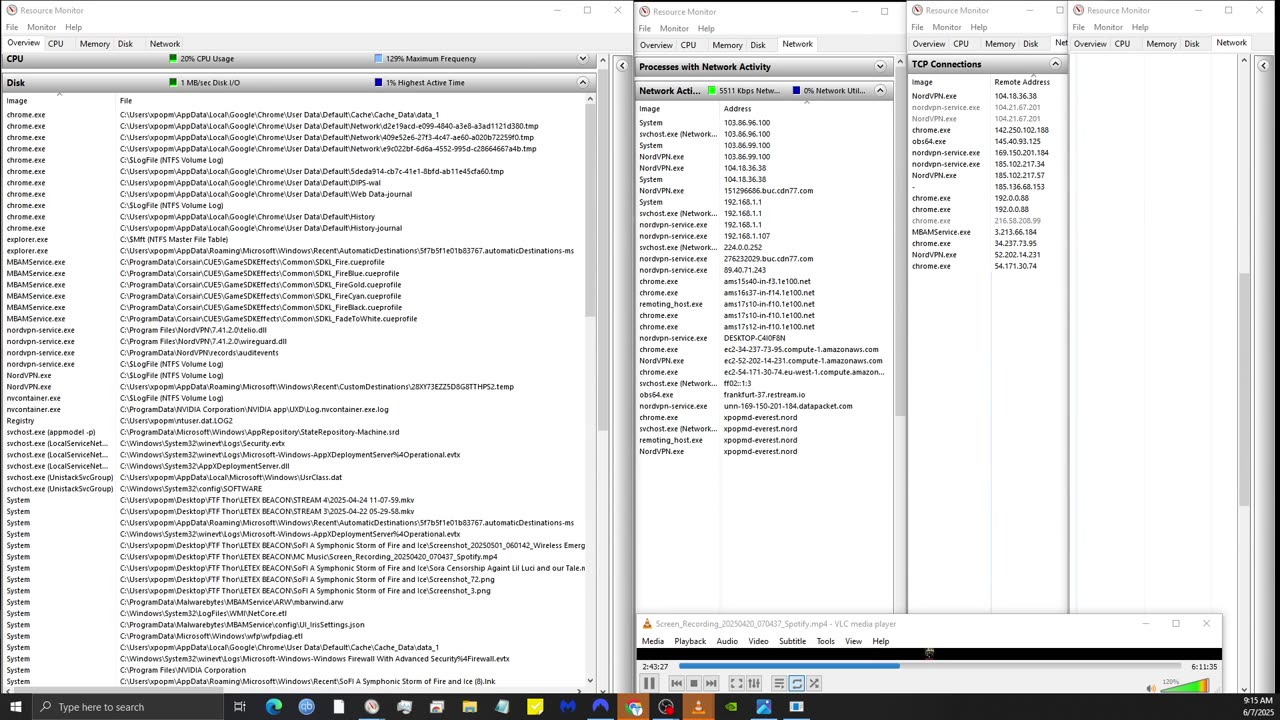Open NordVPN from the taskbar
1280x720 pixels.
point(600,707)
